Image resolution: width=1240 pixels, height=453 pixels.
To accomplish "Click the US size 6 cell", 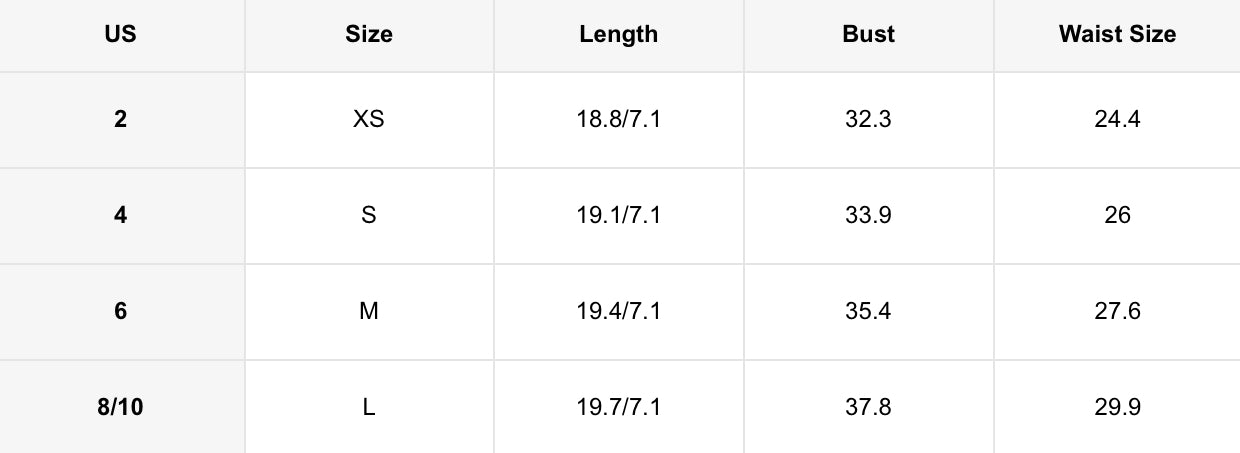I will (x=120, y=312).
